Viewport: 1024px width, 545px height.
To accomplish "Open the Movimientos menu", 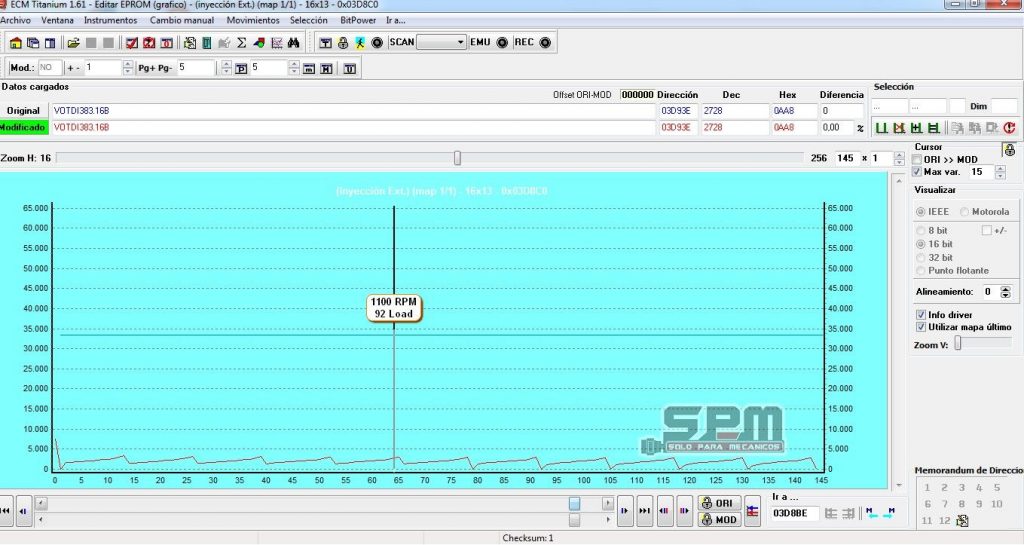I will point(253,20).
